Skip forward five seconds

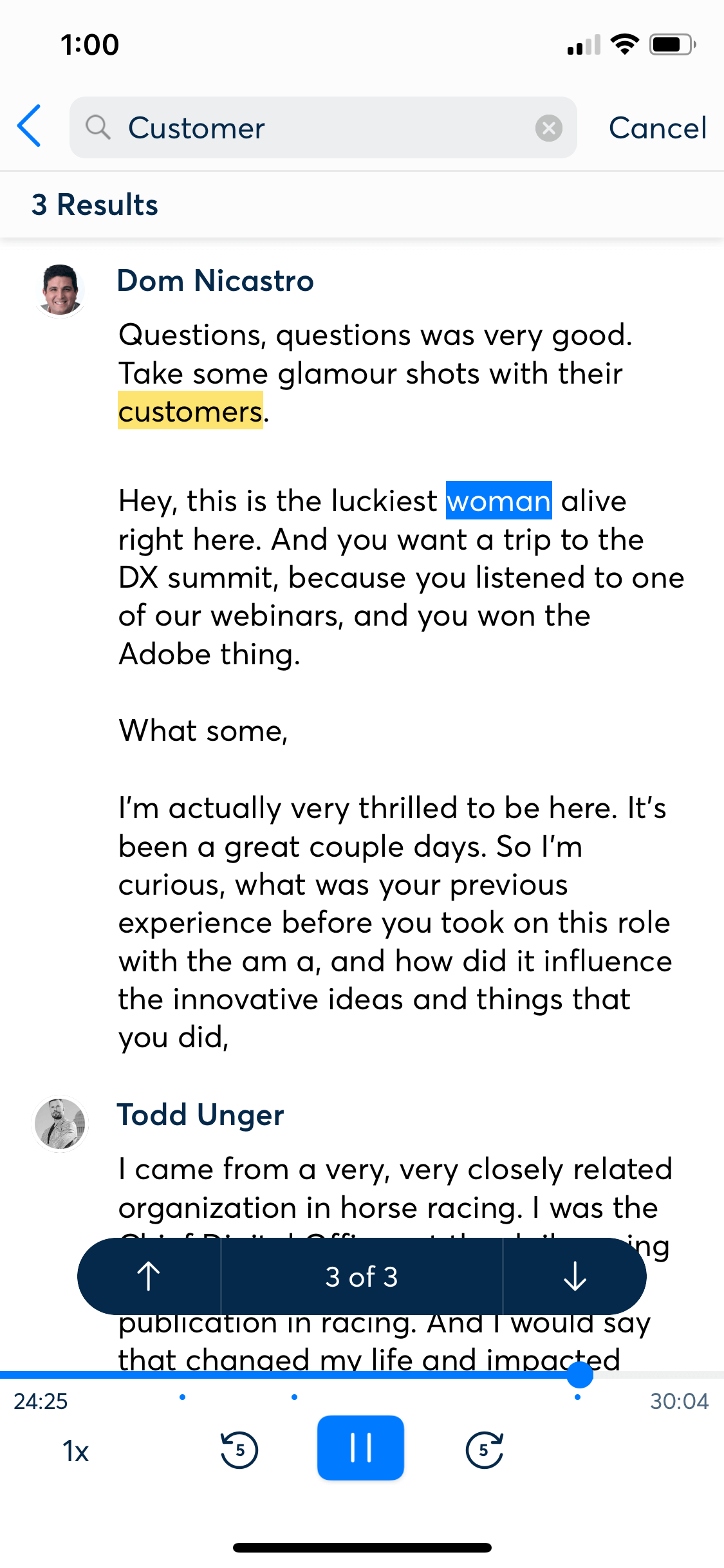[484, 1450]
